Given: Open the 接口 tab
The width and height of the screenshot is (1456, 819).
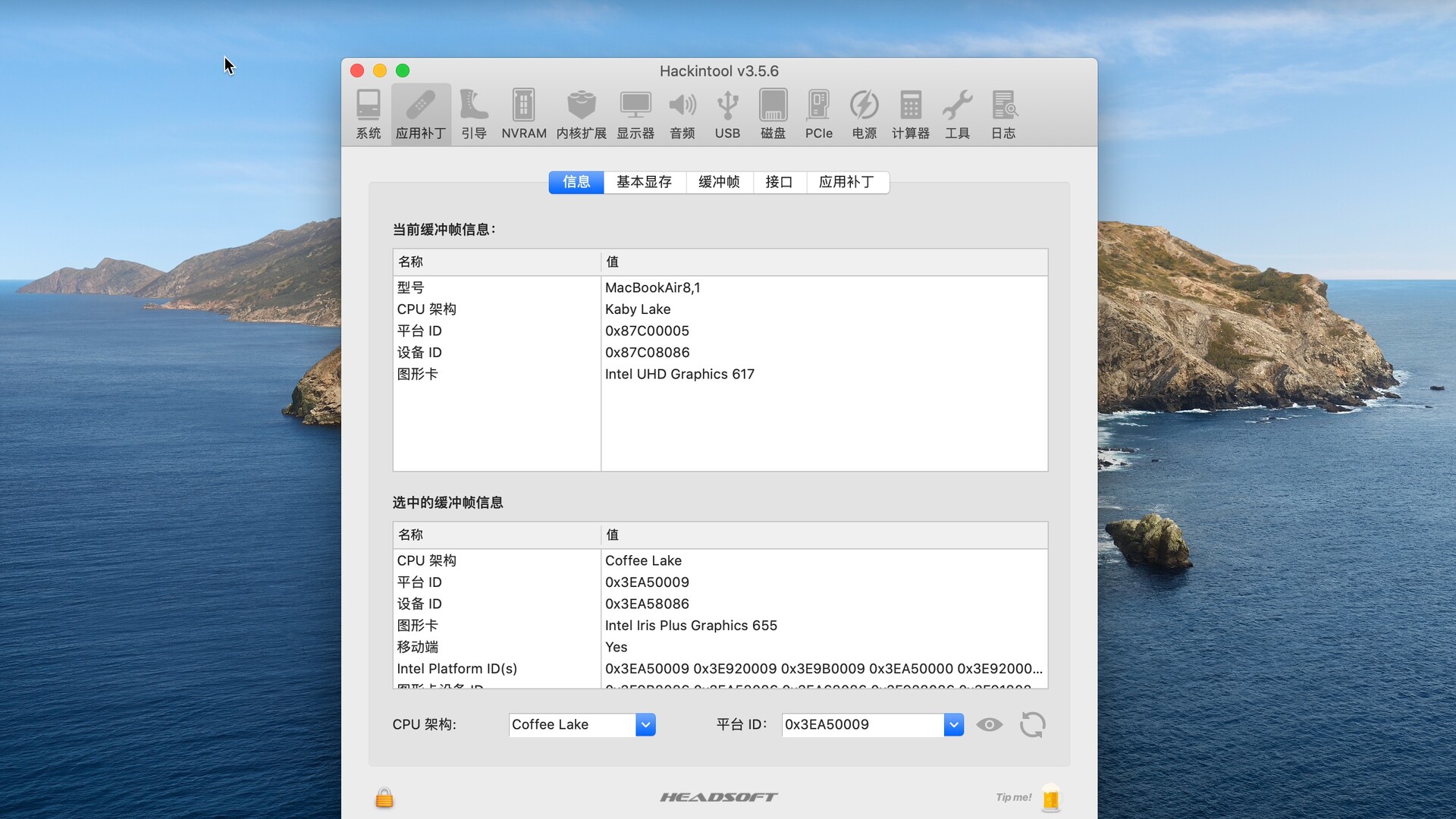Looking at the screenshot, I should click(x=778, y=182).
